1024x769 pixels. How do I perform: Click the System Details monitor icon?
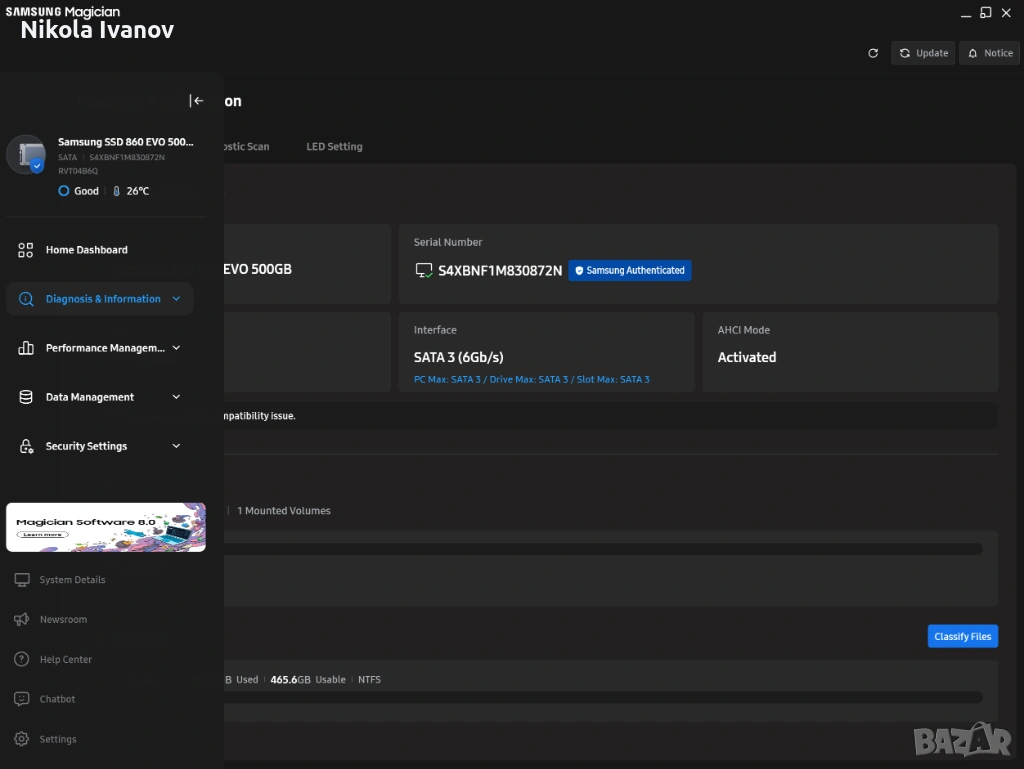pos(21,580)
